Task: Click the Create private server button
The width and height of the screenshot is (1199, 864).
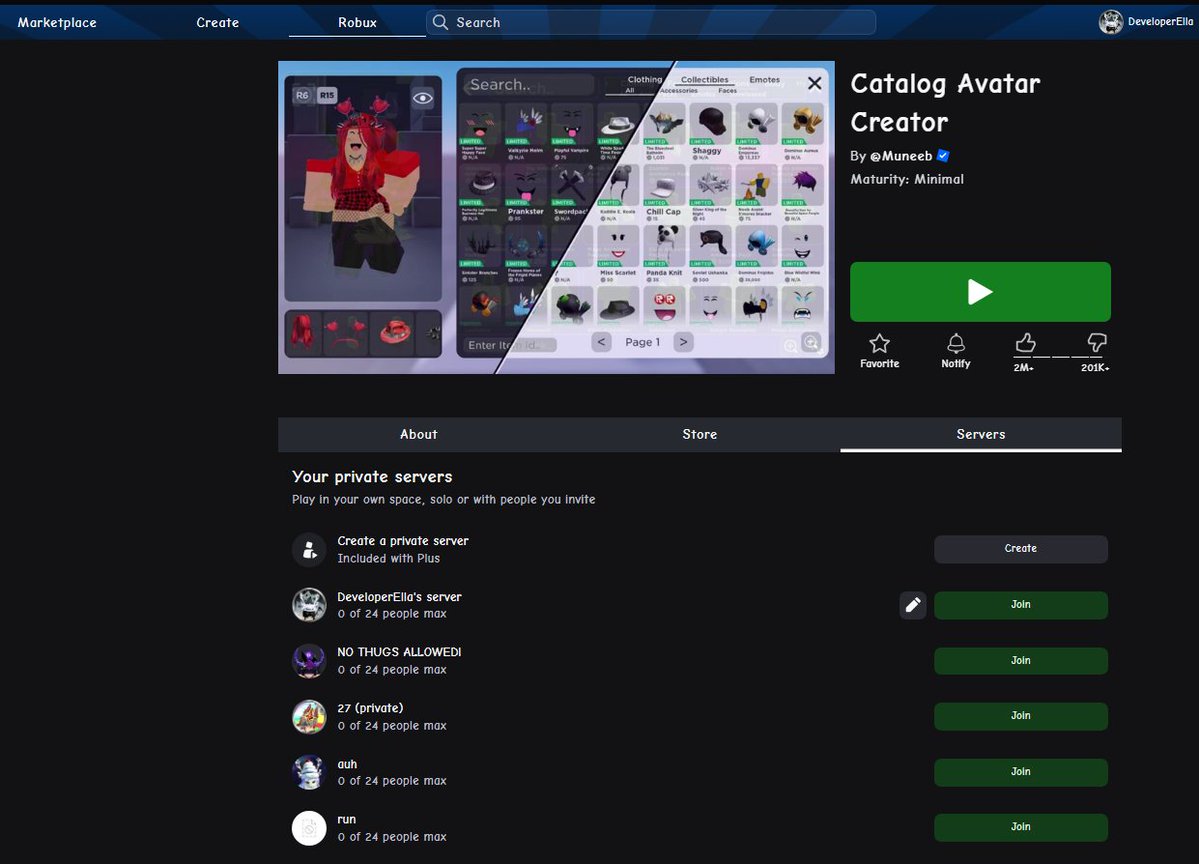Action: pos(1021,549)
